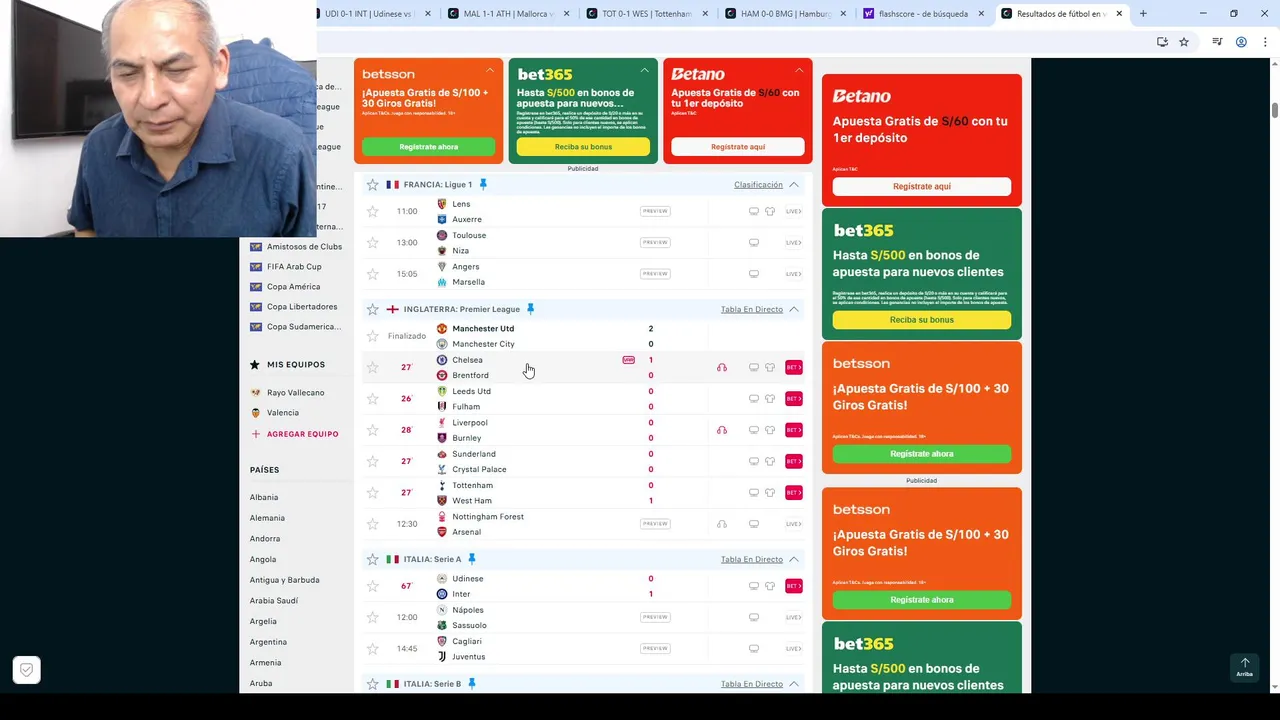Open a new browser tab
The height and width of the screenshot is (720, 1280).
[x=1143, y=14]
